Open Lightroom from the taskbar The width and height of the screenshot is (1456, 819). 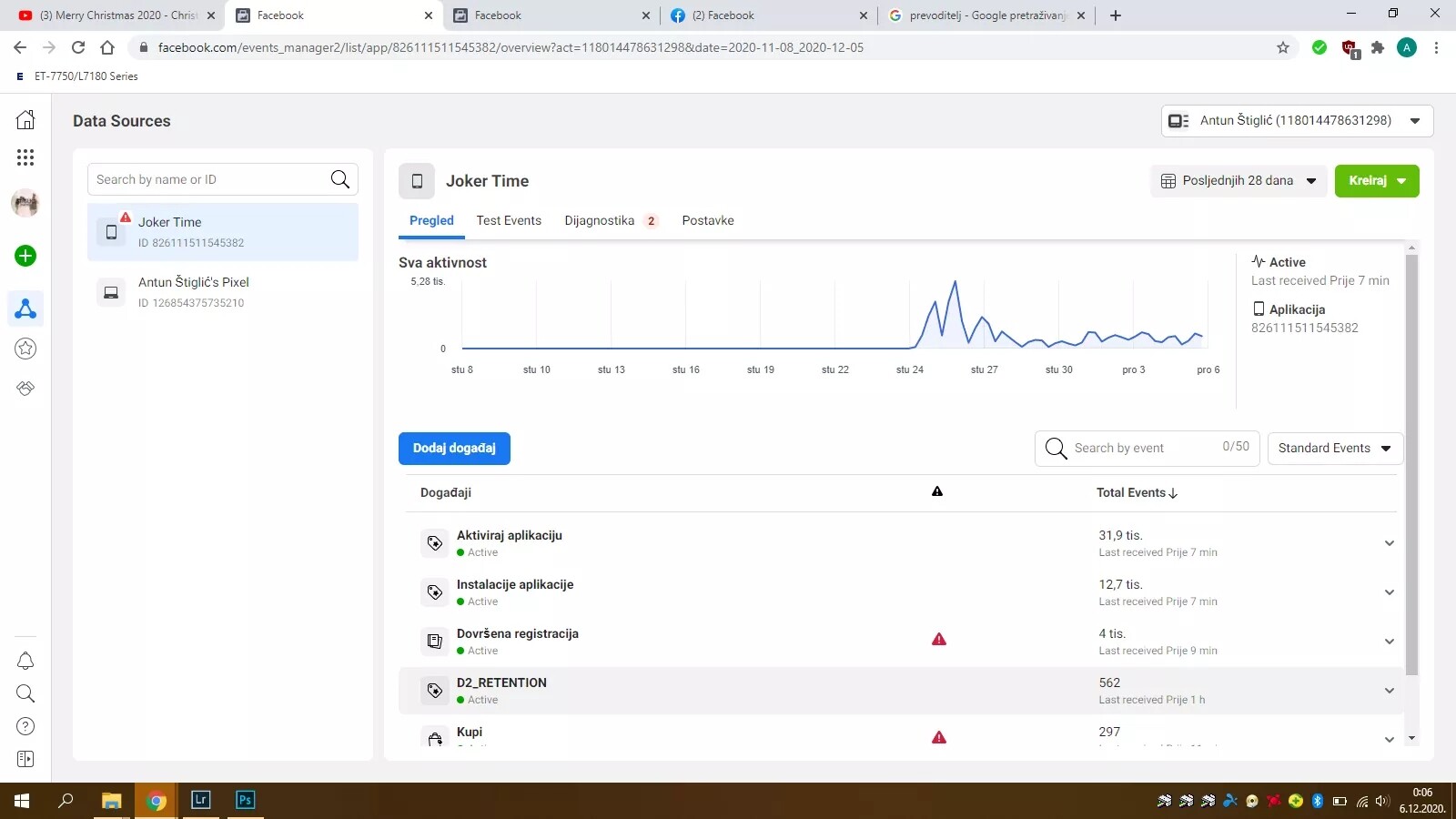[x=201, y=800]
